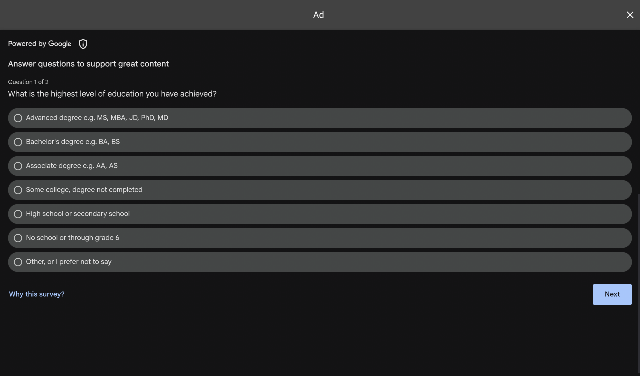Click the 'e.g. BA, BS' label text
The width and height of the screenshot is (640, 376).
tap(102, 142)
